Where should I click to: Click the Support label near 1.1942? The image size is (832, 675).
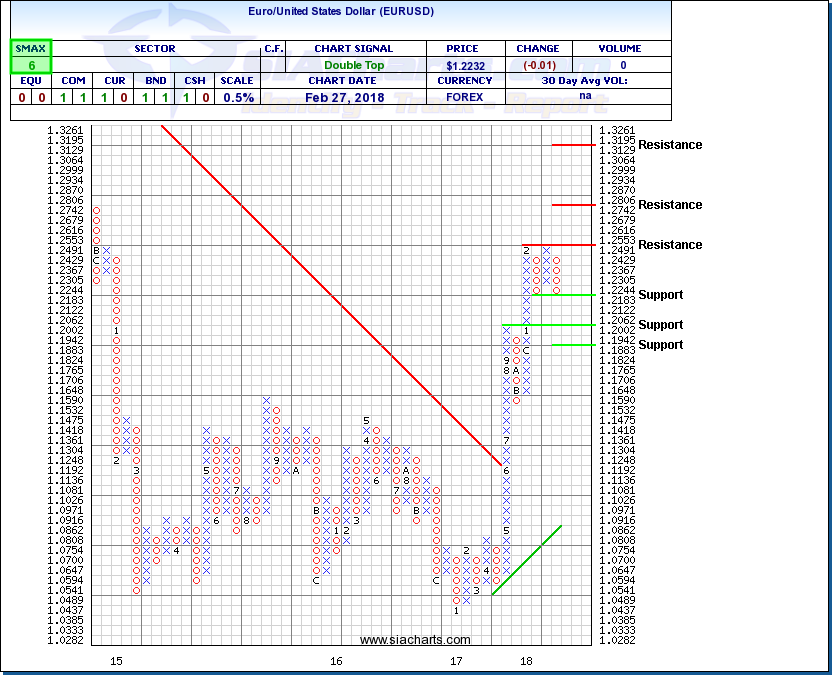point(661,345)
